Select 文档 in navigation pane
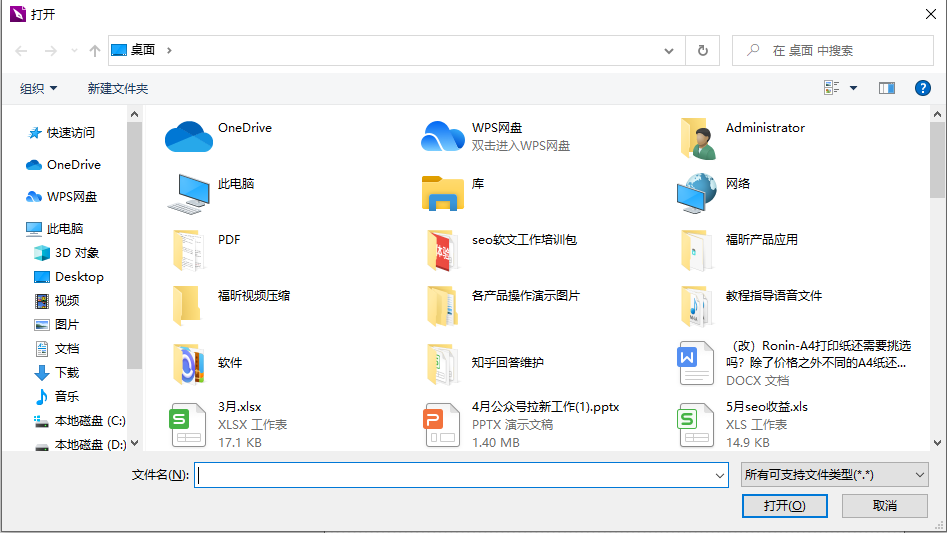 (x=57, y=349)
